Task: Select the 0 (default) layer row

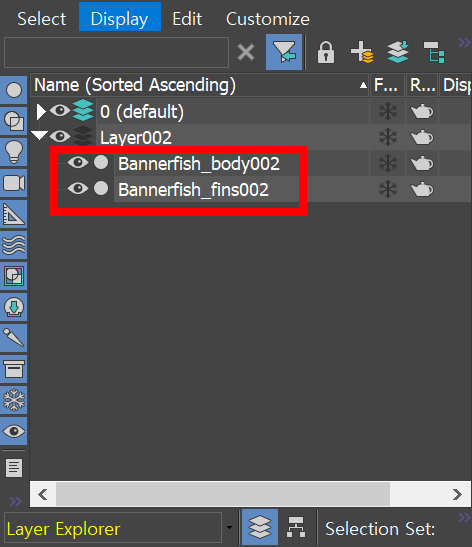Action: [x=232, y=112]
